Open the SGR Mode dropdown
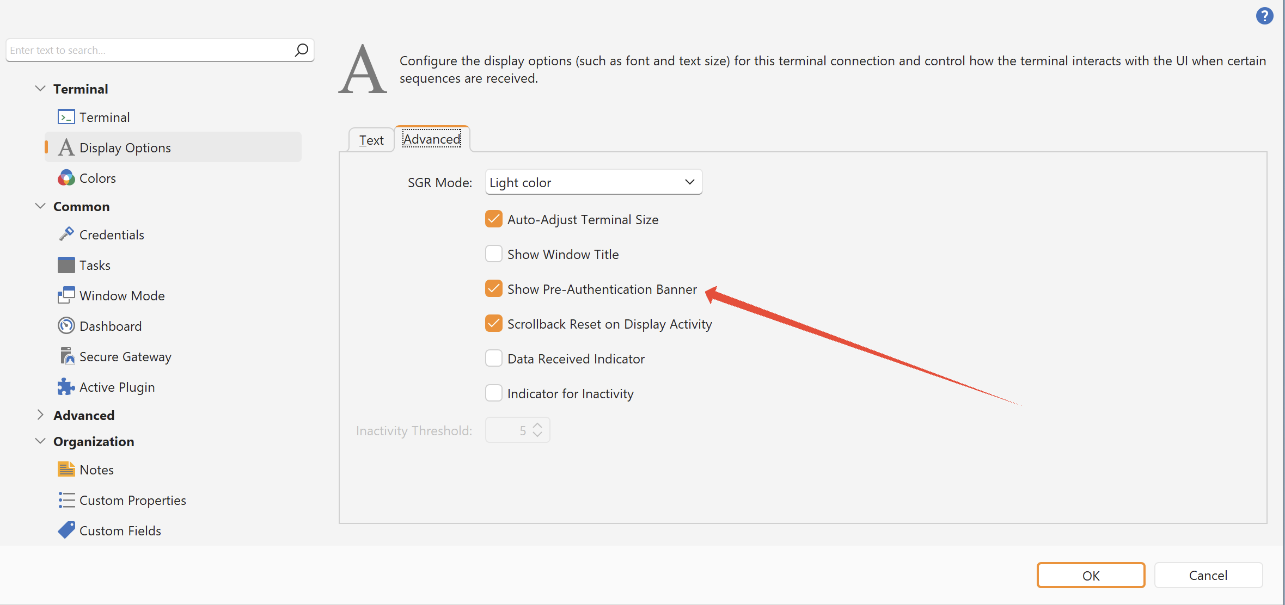Viewport: 1285px width, 605px height. (593, 182)
